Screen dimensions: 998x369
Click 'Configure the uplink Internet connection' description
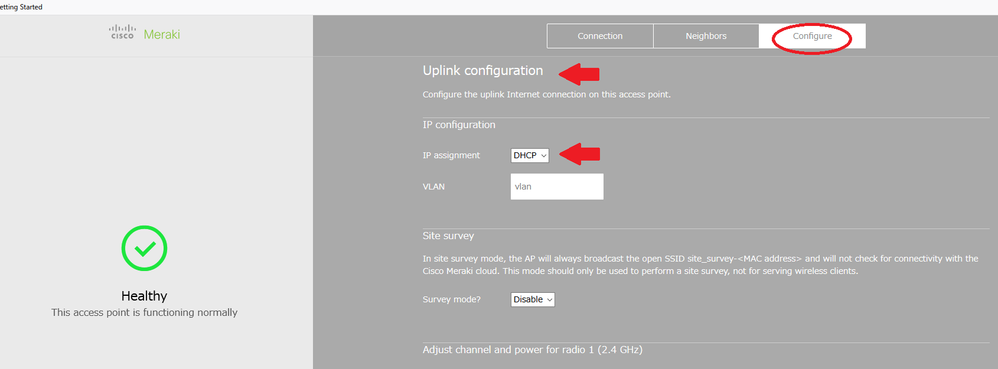click(x=547, y=95)
